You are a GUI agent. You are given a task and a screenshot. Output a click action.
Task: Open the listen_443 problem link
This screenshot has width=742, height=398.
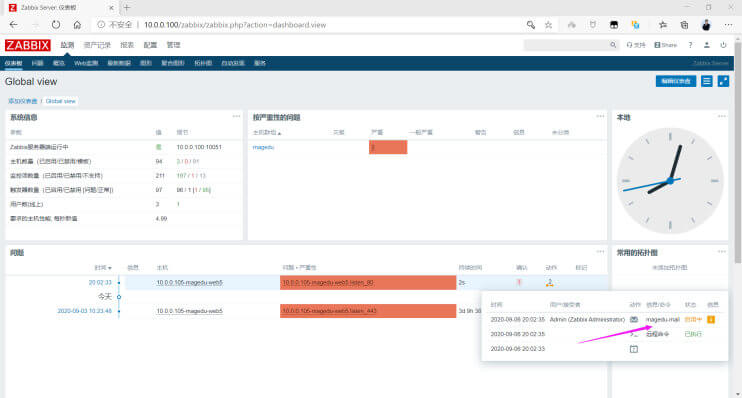[329, 311]
